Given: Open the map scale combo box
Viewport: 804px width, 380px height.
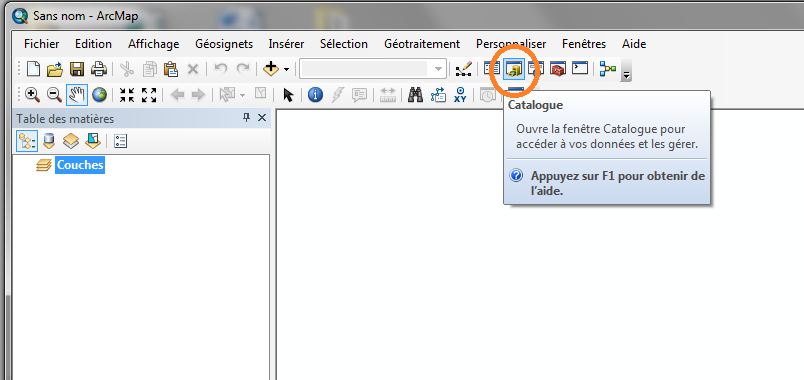Looking at the screenshot, I should (373, 69).
